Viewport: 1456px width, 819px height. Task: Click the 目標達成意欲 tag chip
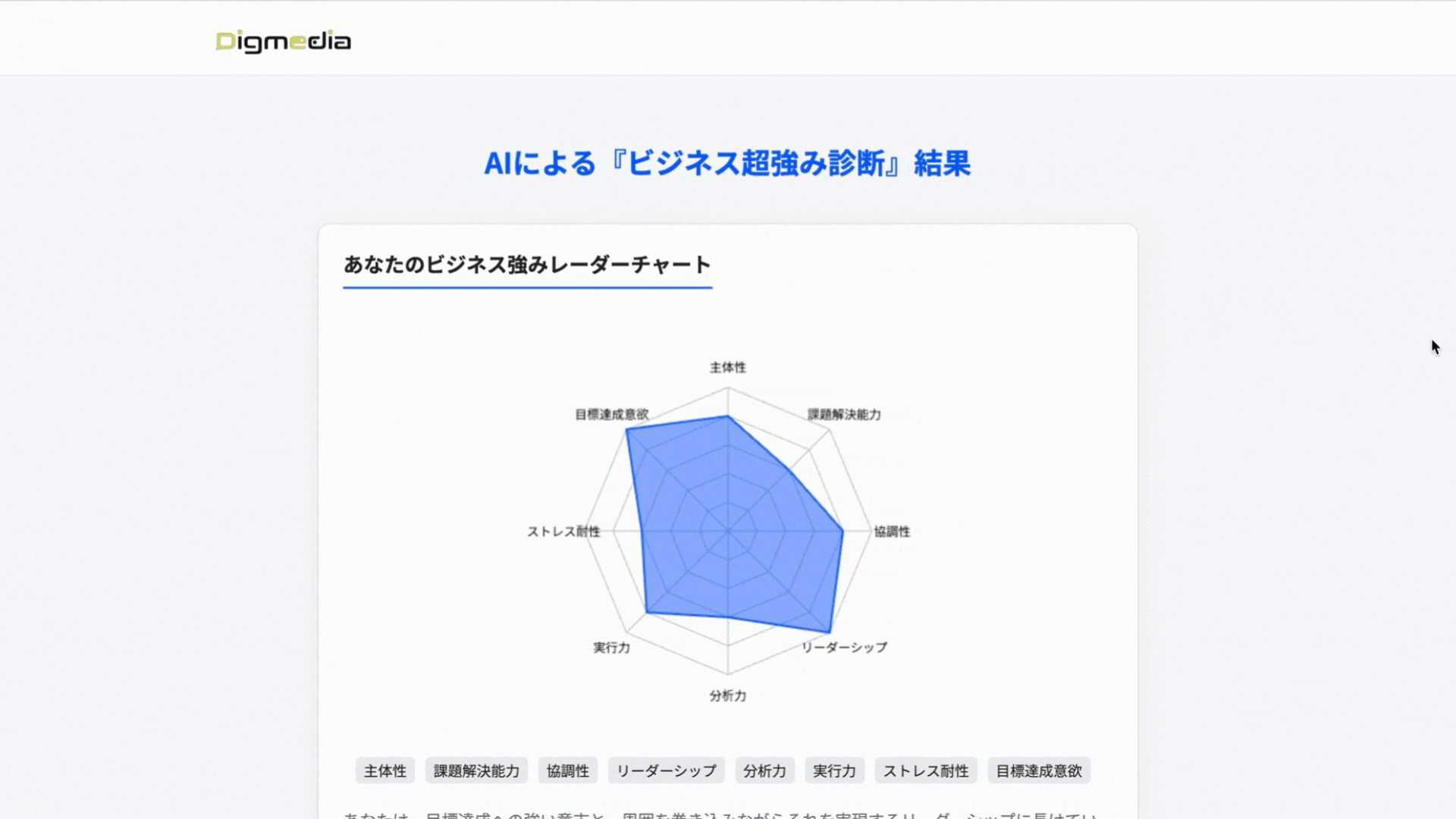click(1039, 770)
